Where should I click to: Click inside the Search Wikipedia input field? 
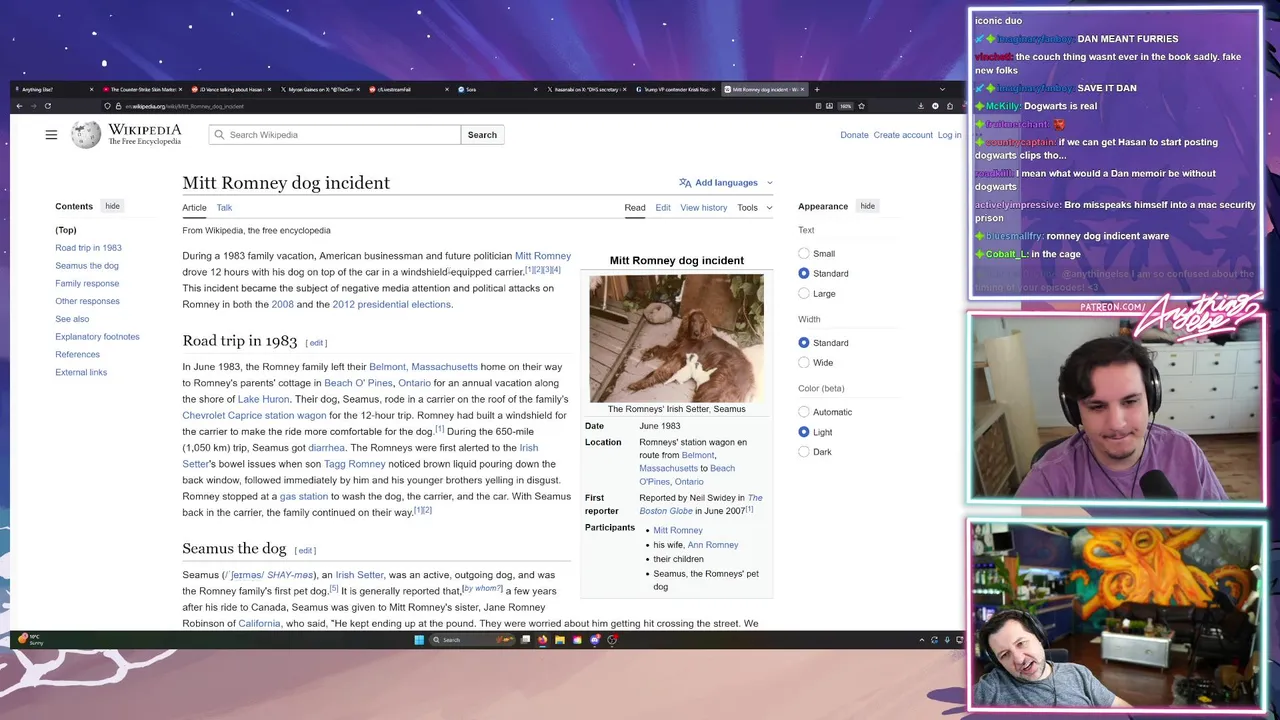335,135
